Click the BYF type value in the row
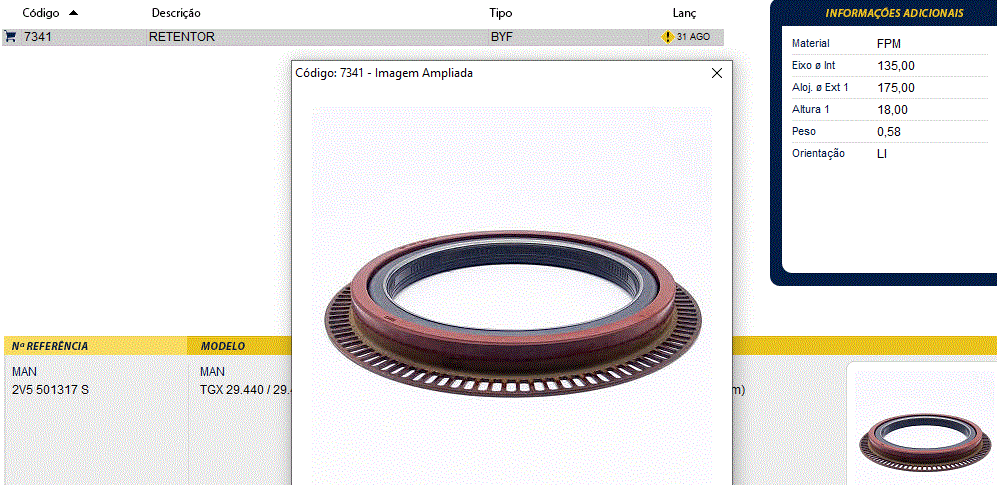The image size is (997, 485). click(501, 37)
